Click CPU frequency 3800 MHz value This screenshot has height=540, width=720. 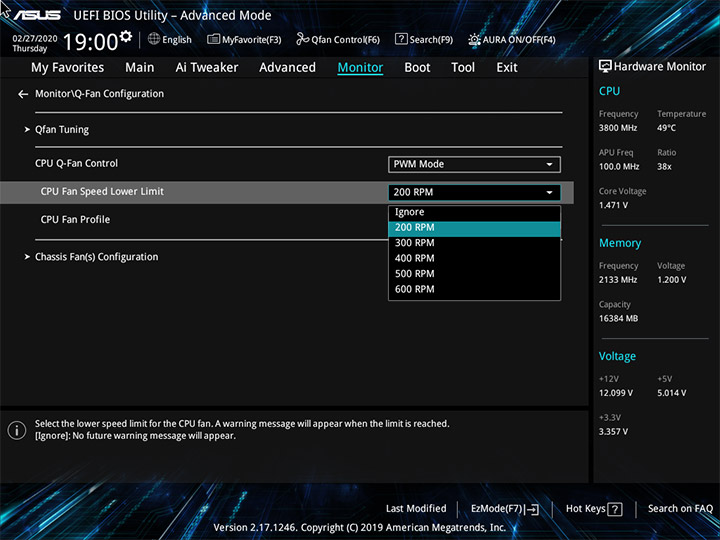(x=618, y=128)
